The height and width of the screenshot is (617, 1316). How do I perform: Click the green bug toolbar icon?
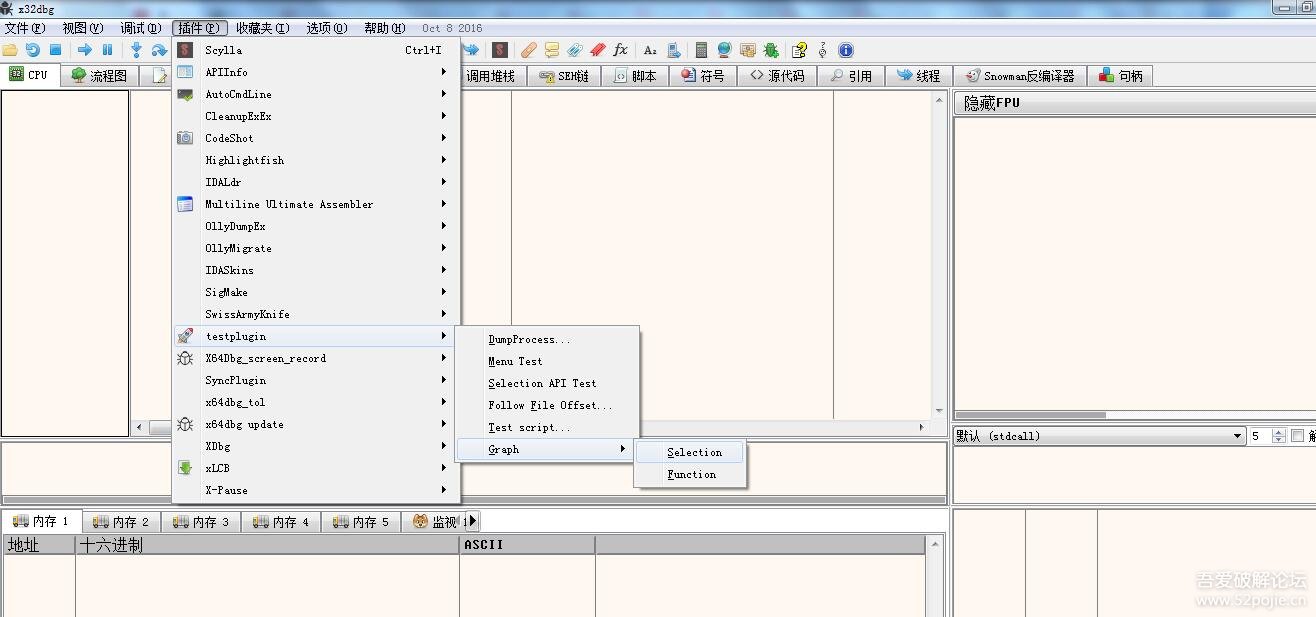point(771,50)
